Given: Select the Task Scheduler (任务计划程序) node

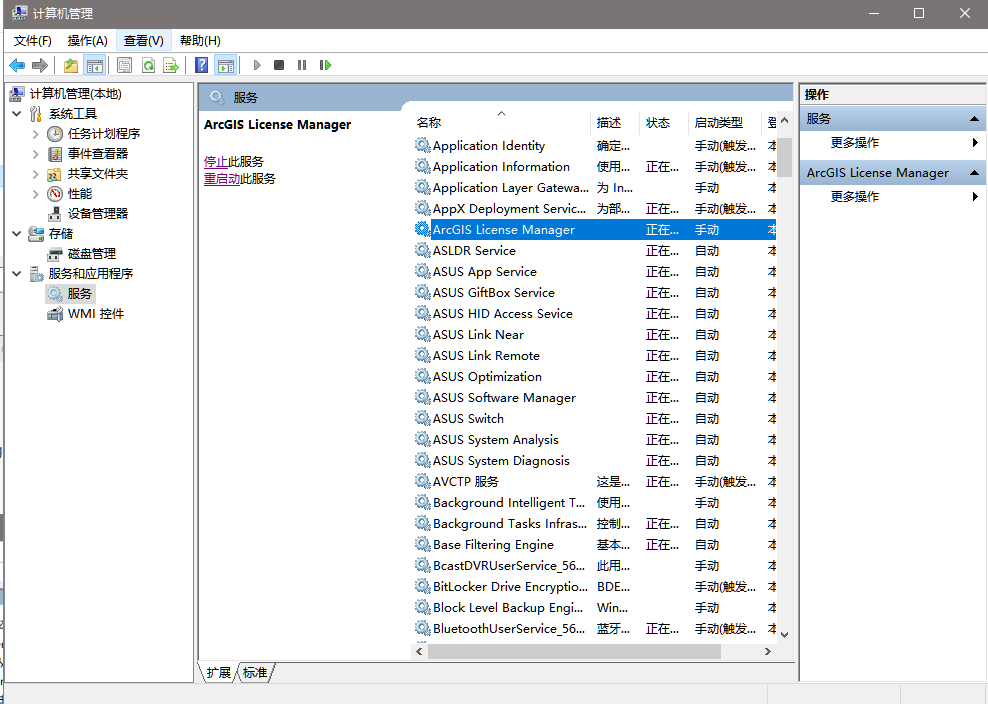Looking at the screenshot, I should click(x=103, y=134).
